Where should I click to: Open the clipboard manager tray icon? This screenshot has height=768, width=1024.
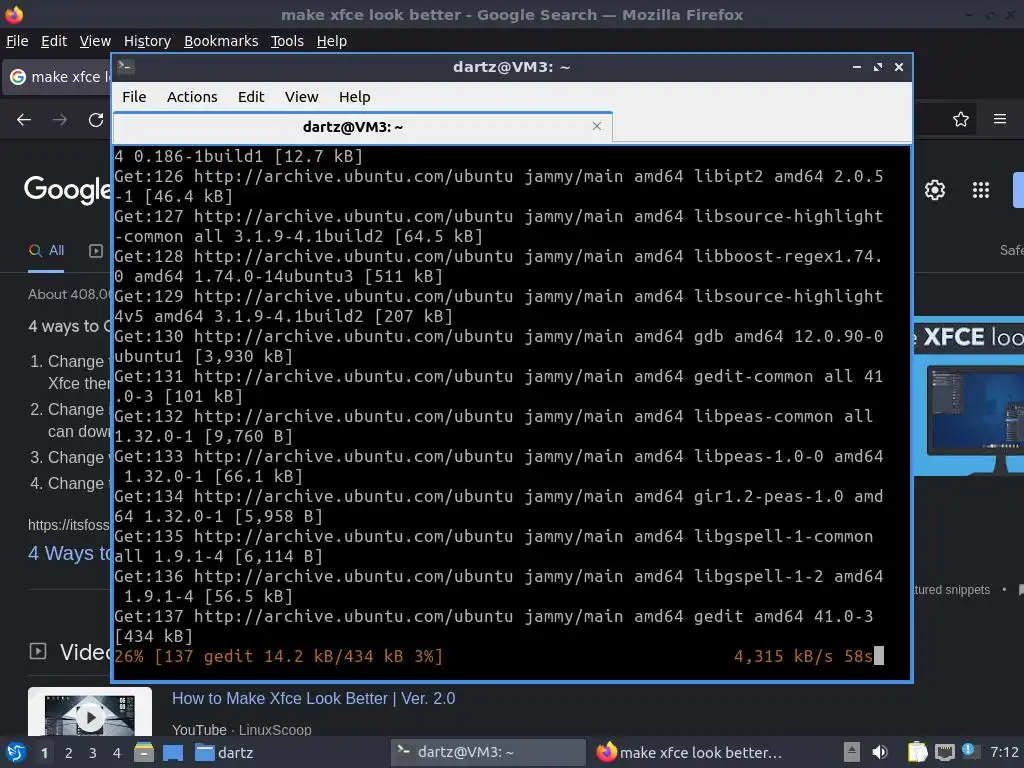pyautogui.click(x=917, y=752)
